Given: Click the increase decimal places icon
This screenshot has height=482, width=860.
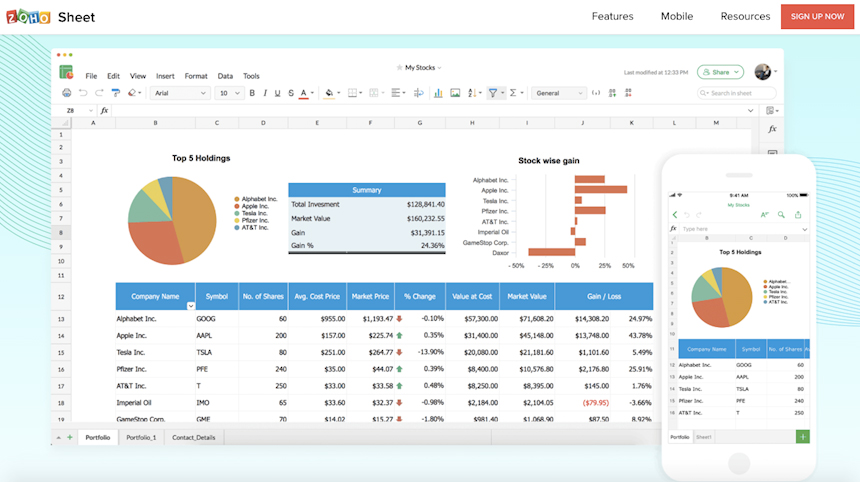Looking at the screenshot, I should 612,93.
